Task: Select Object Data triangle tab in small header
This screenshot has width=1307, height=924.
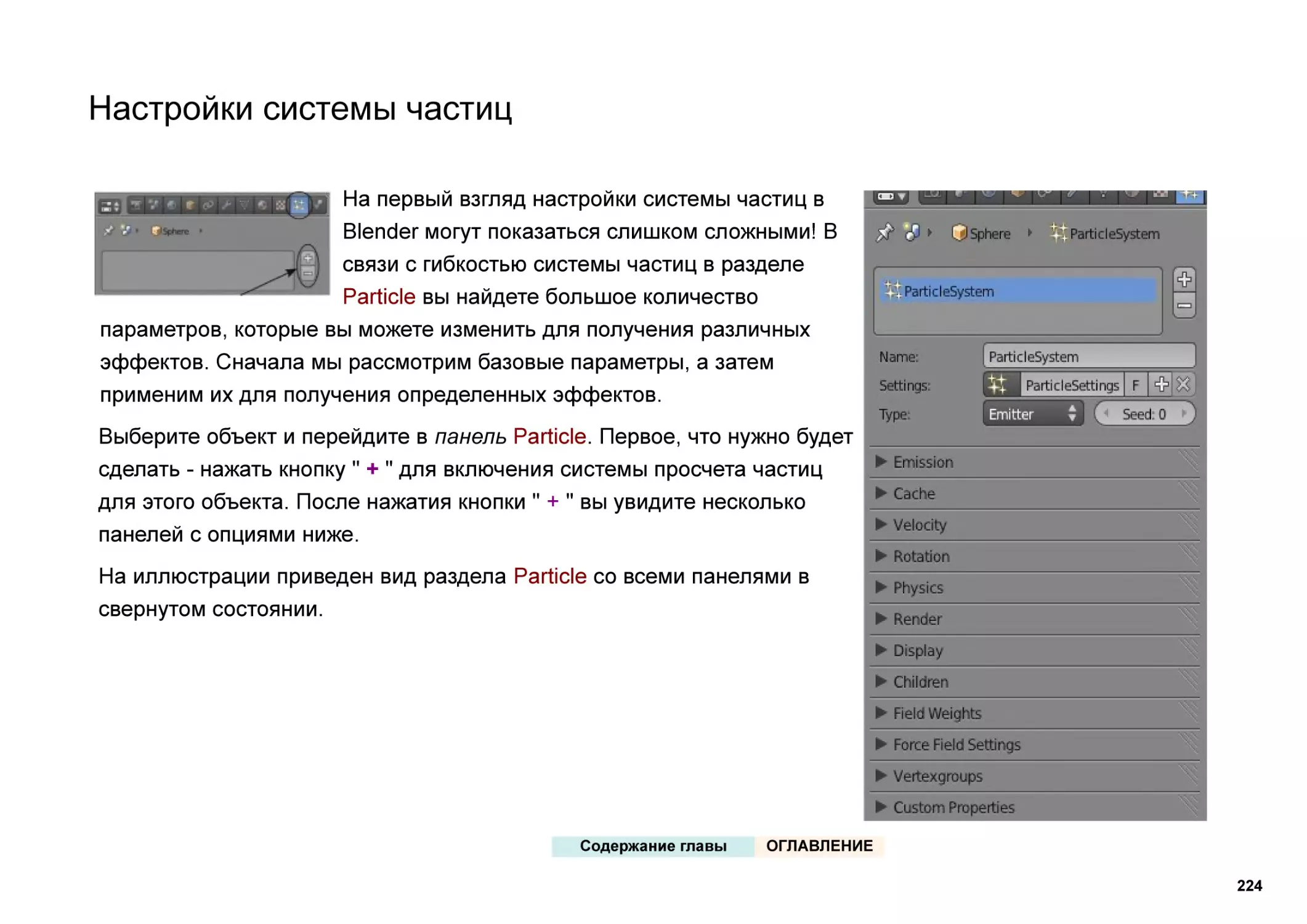Action: pos(245,206)
